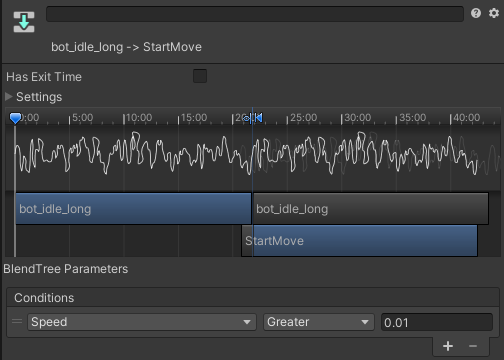Click the transition name input field

(x=255, y=14)
